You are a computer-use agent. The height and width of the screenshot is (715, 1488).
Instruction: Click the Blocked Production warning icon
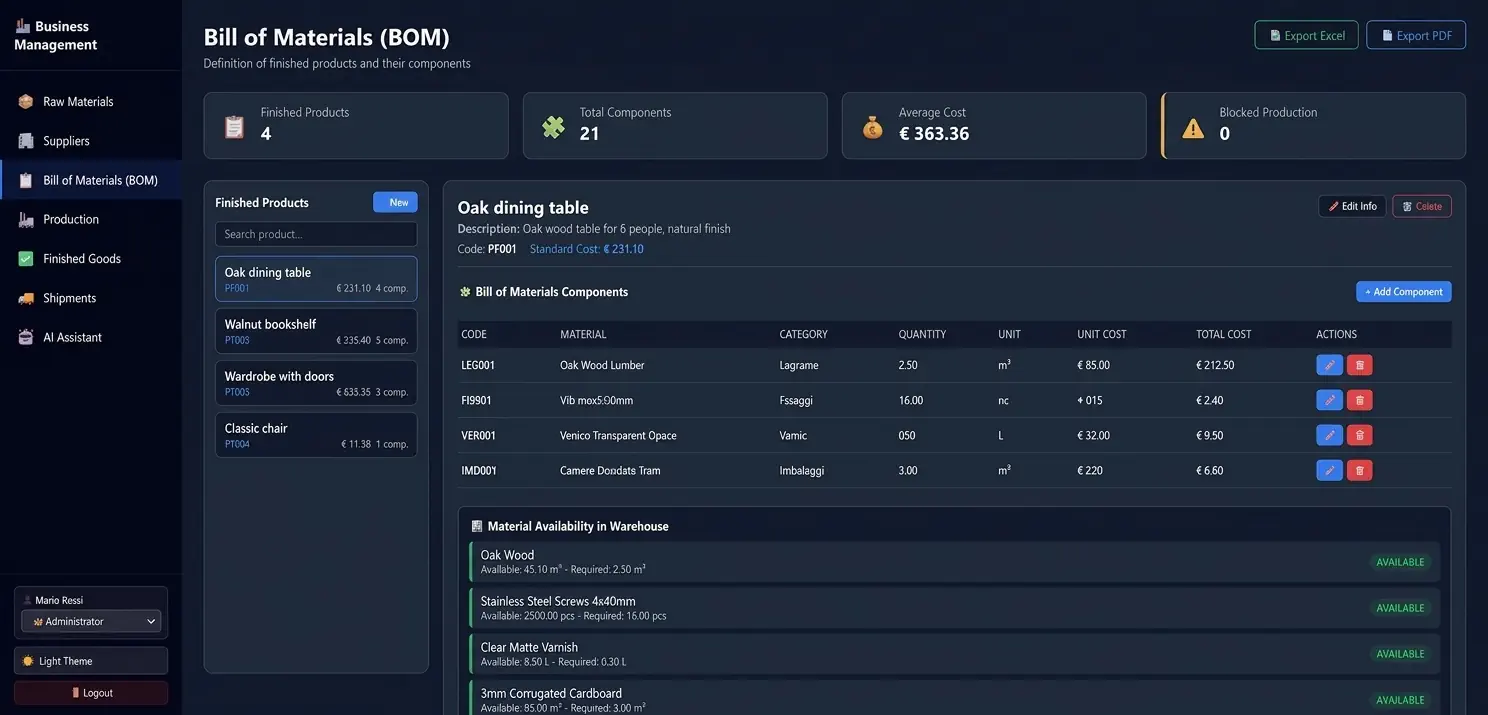pos(1193,128)
